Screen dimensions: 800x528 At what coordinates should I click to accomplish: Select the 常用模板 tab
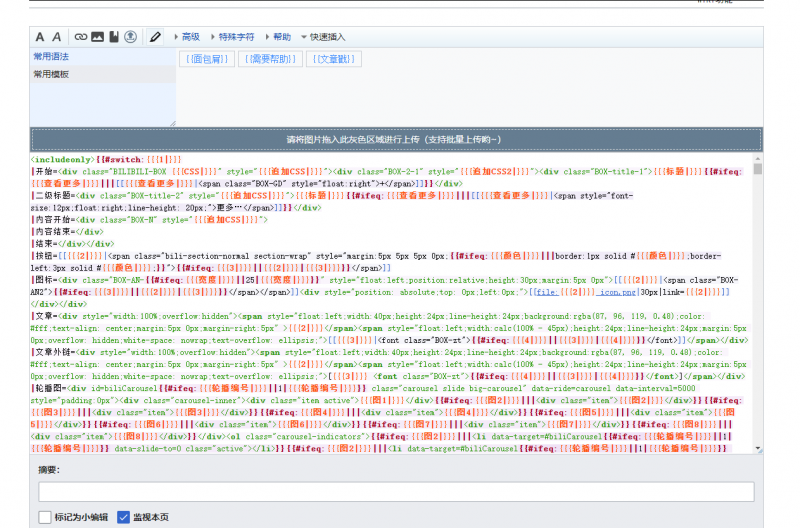[x=51, y=74]
